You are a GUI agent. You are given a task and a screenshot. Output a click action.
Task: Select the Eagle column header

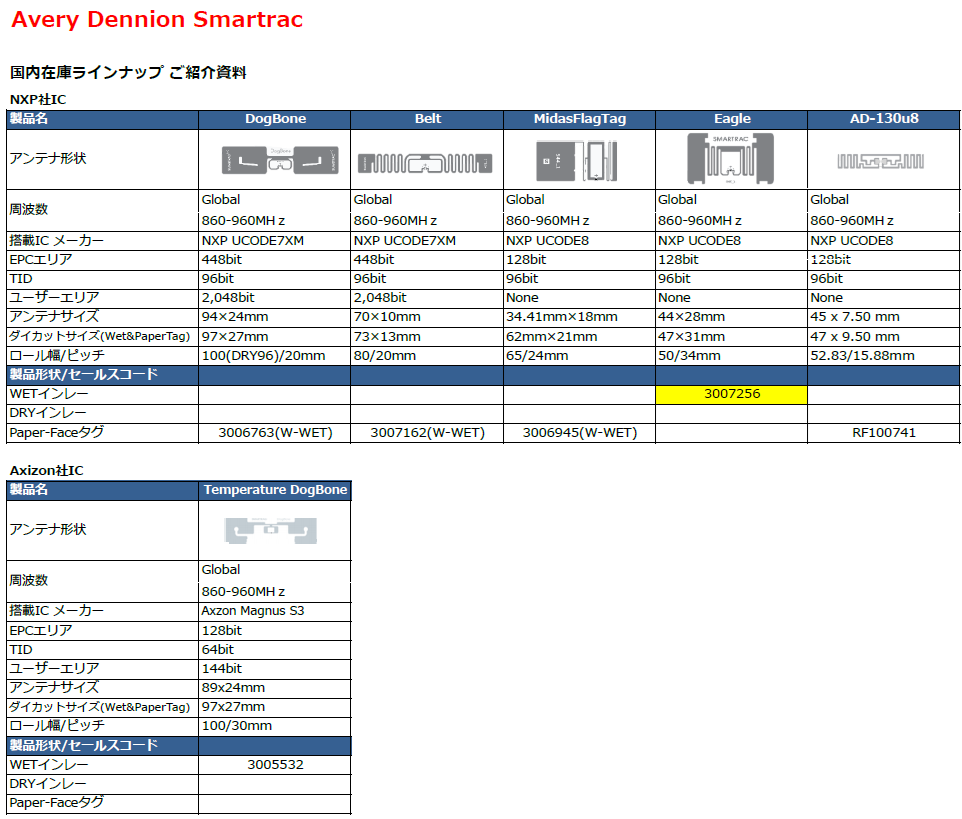(731, 119)
